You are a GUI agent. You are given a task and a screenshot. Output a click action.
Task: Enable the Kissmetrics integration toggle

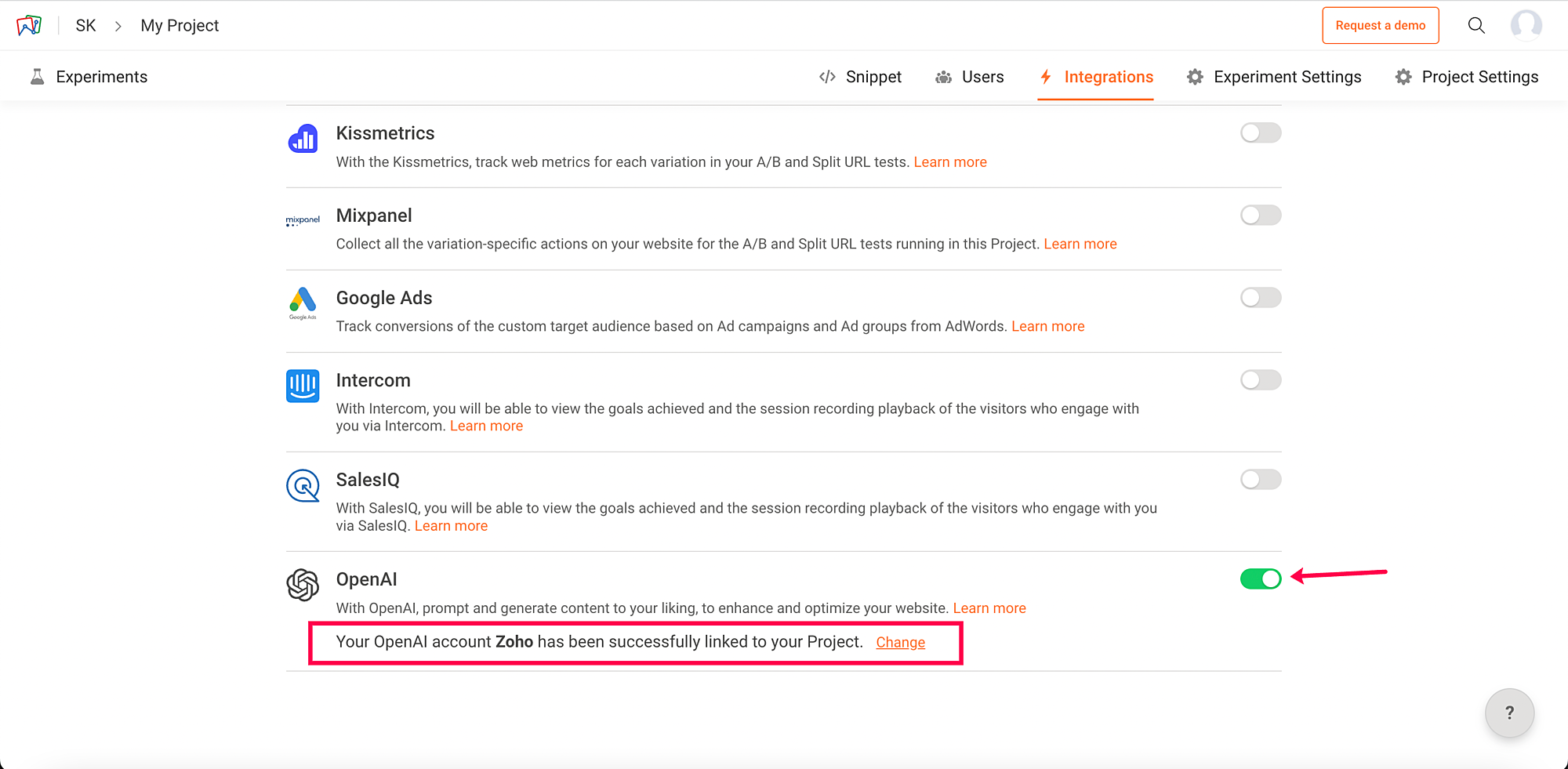1261,132
